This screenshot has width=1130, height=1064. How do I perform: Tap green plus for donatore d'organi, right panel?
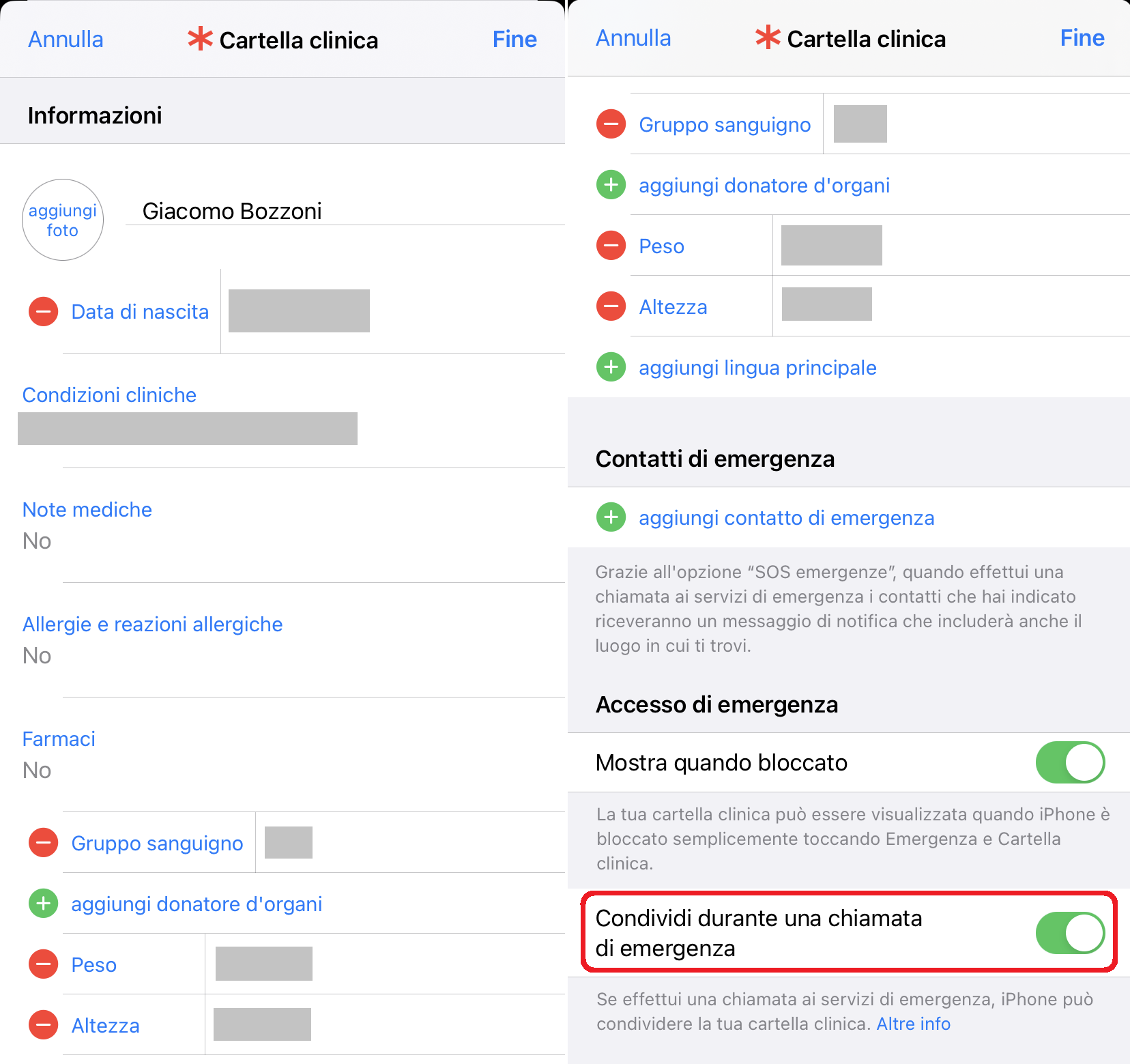click(611, 185)
